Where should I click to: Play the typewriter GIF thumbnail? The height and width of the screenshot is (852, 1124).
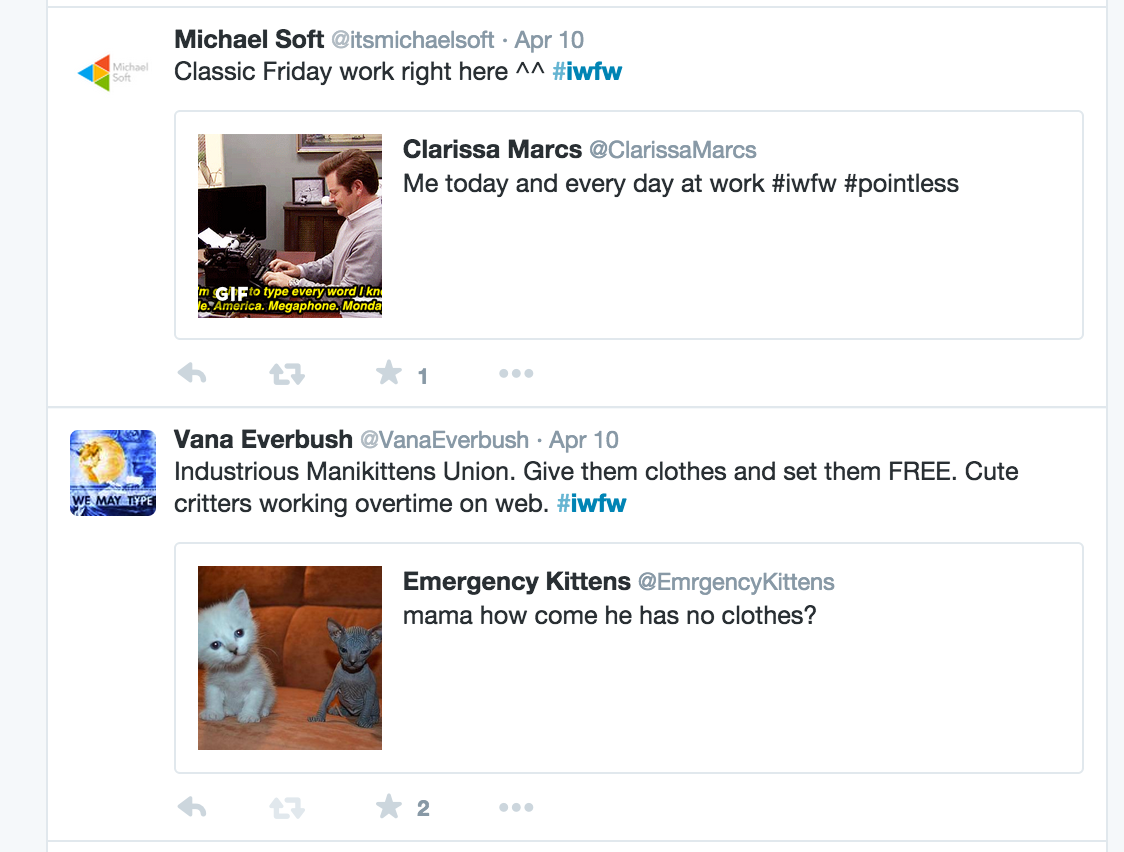290,226
